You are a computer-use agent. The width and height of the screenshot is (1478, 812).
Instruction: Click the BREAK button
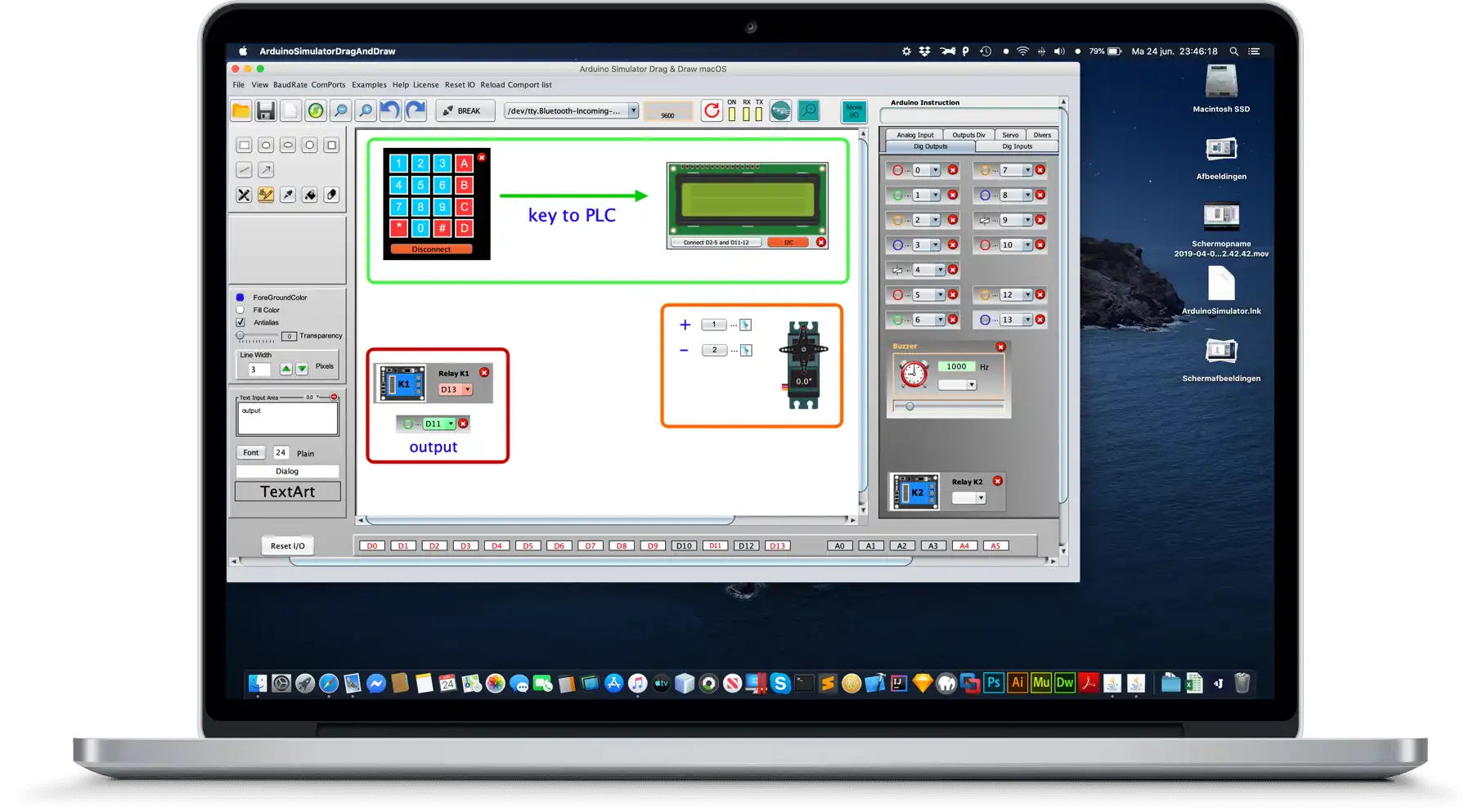click(x=465, y=110)
